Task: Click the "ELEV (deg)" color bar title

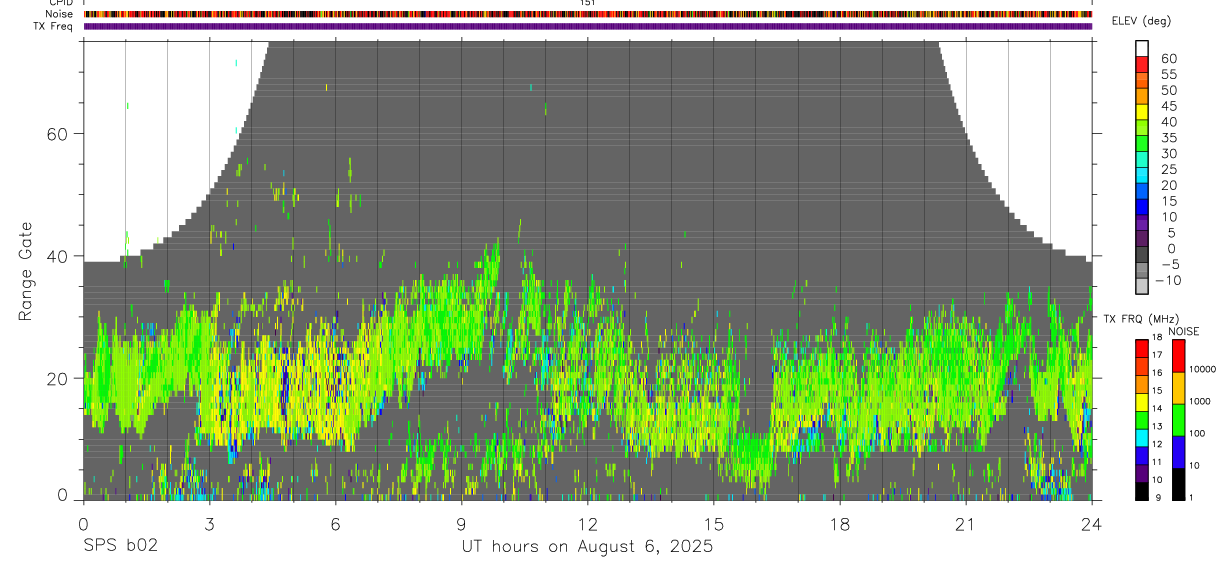Action: tap(1141, 21)
